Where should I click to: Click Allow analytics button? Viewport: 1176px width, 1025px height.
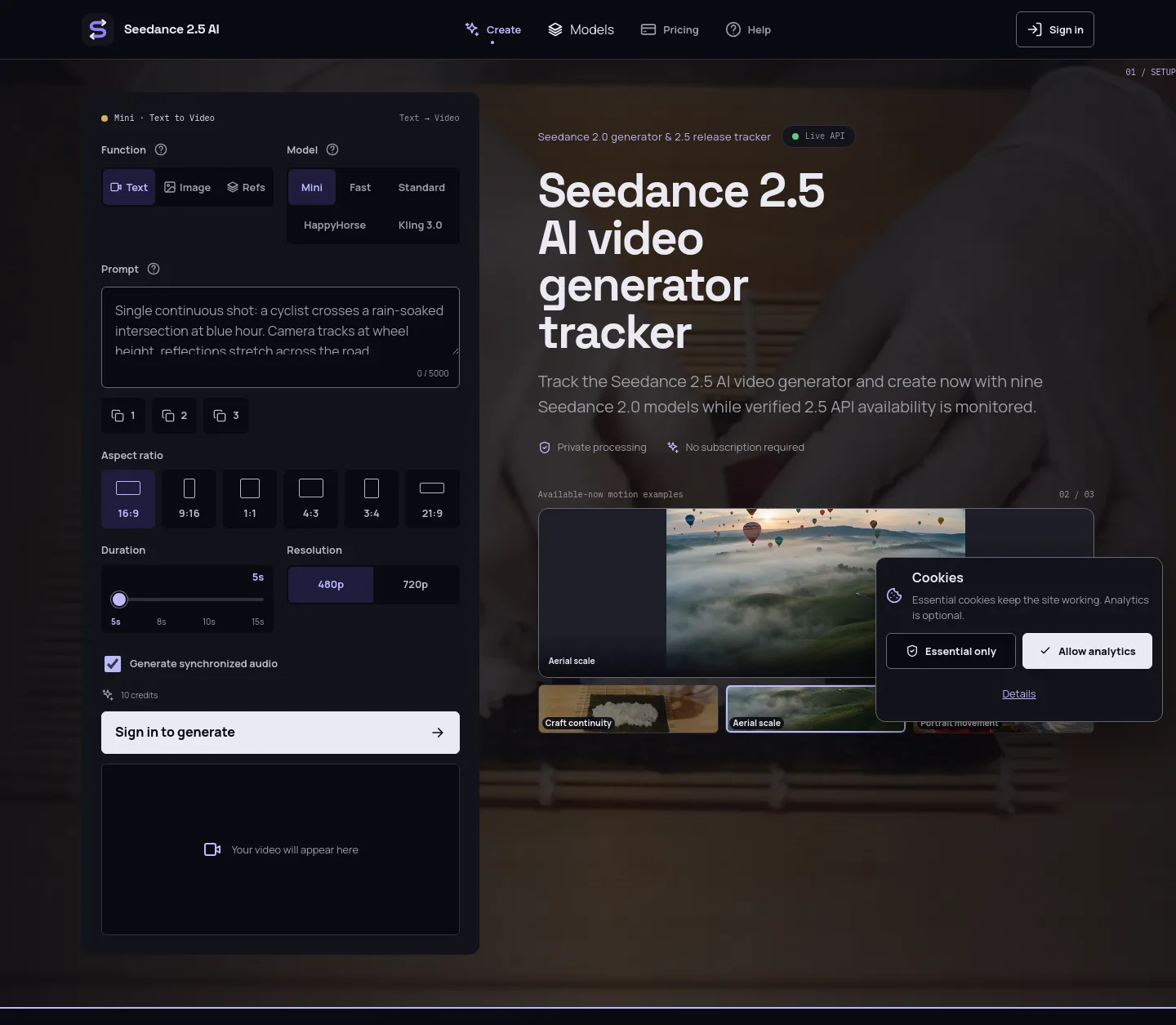click(x=1087, y=651)
